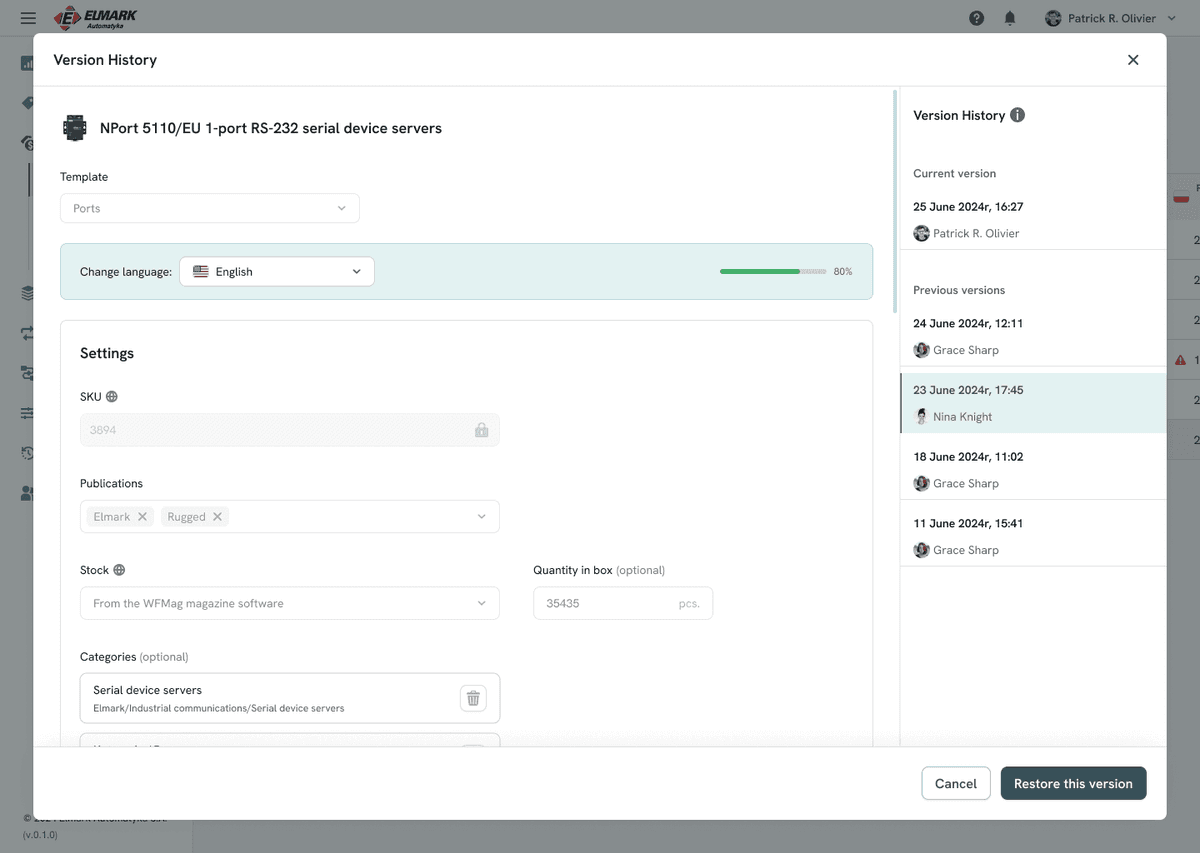Open the Stock WFMag source dropdown
Image resolution: width=1200 pixels, height=853 pixels.
(290, 603)
